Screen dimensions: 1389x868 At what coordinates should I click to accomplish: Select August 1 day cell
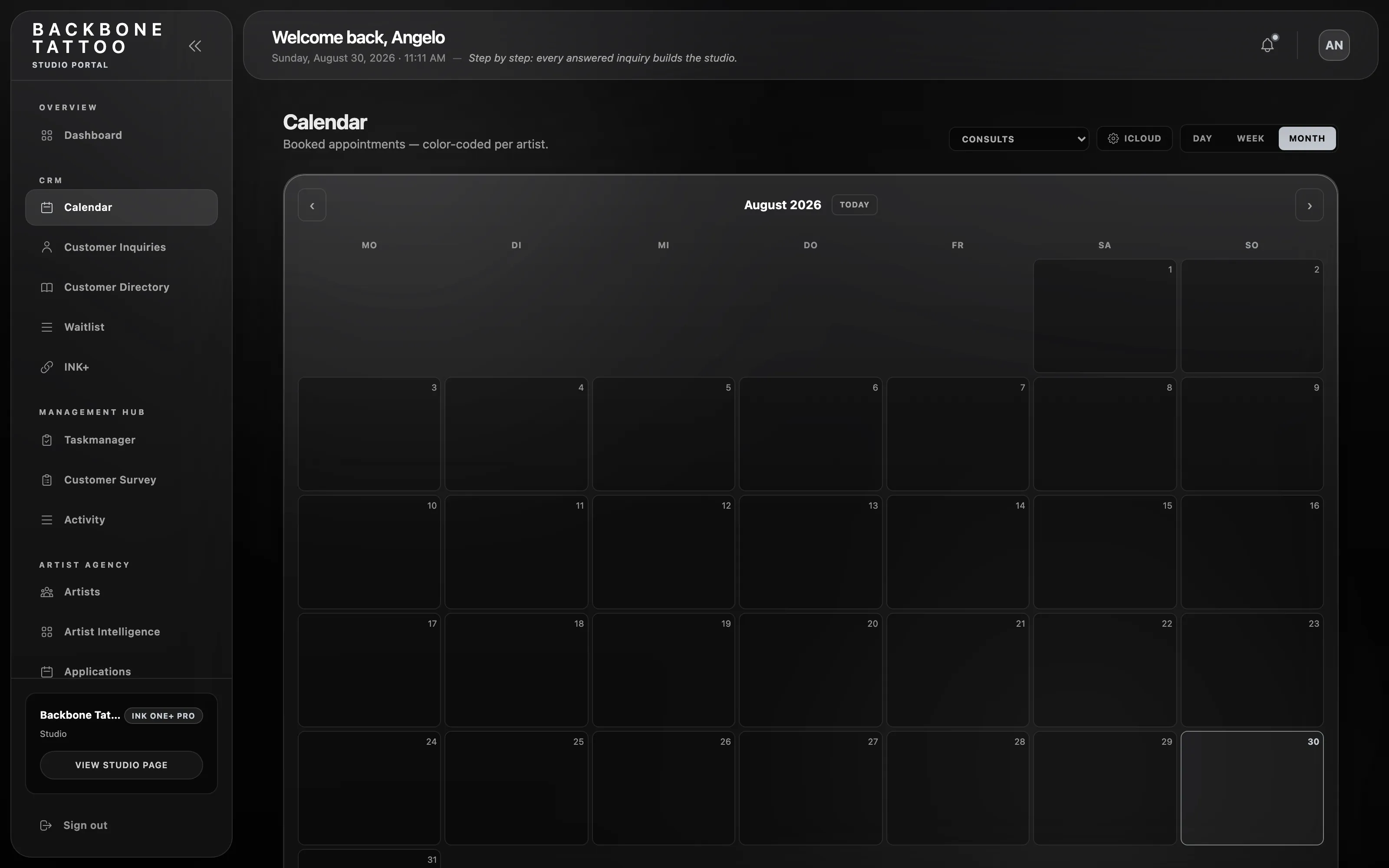(x=1104, y=316)
